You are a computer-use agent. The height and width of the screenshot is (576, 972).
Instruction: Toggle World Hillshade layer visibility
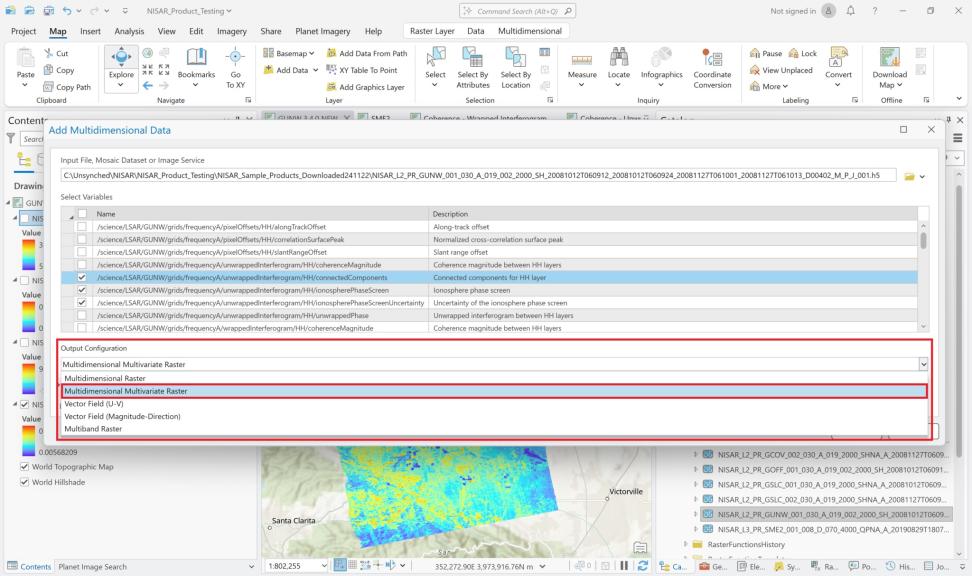(x=25, y=482)
